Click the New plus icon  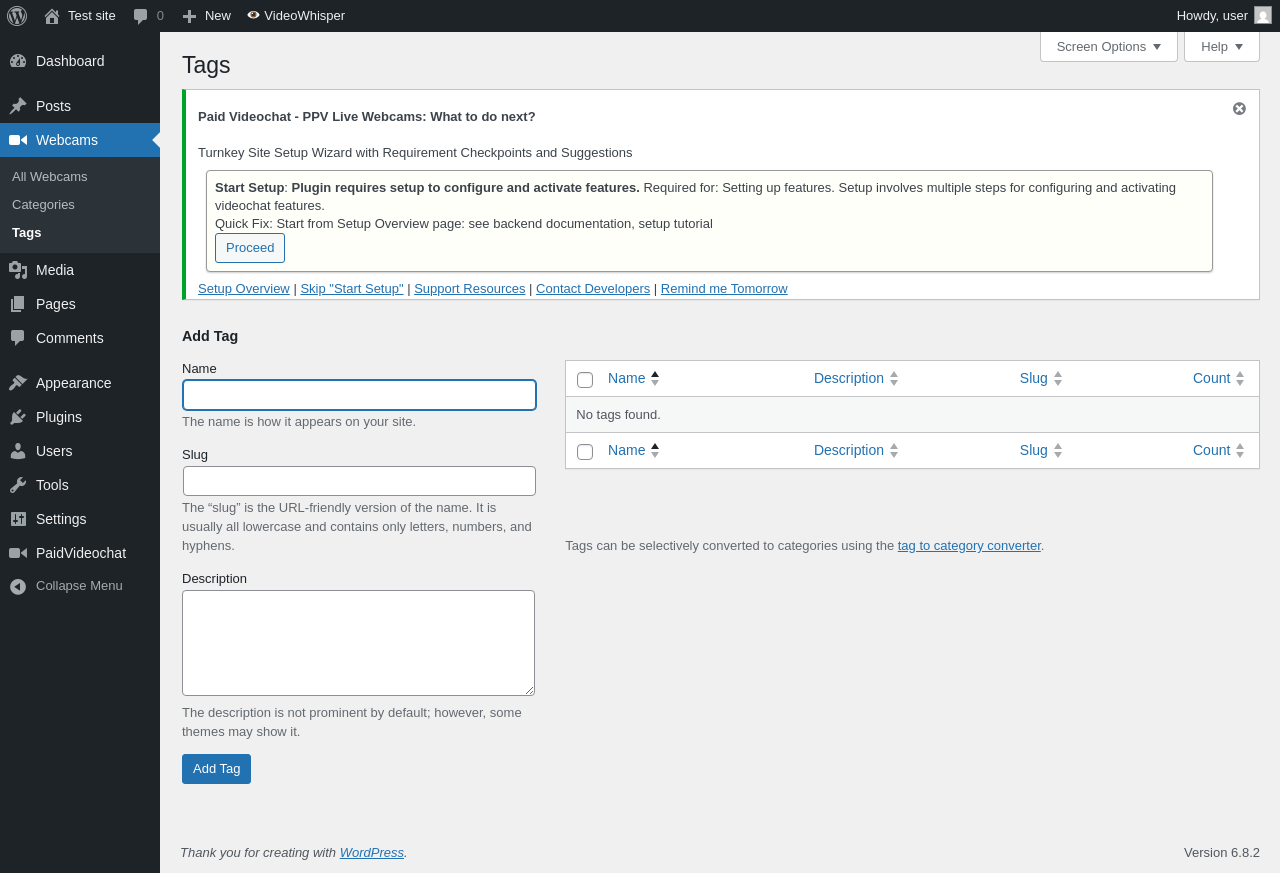(x=189, y=16)
